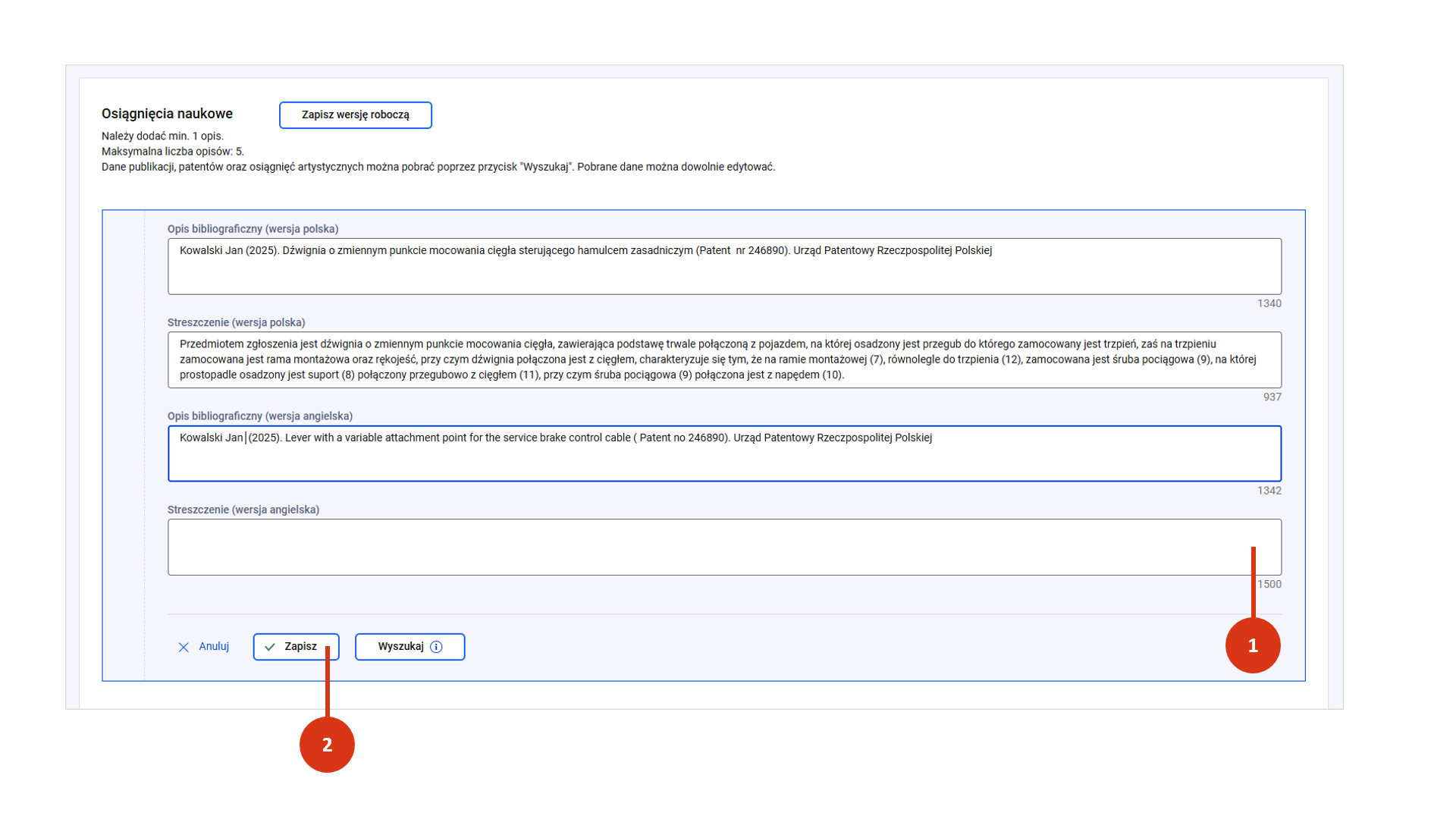Click inside Streszczenie (wersja polska) text area
This screenshot has height=819, width=1456.
[x=723, y=359]
